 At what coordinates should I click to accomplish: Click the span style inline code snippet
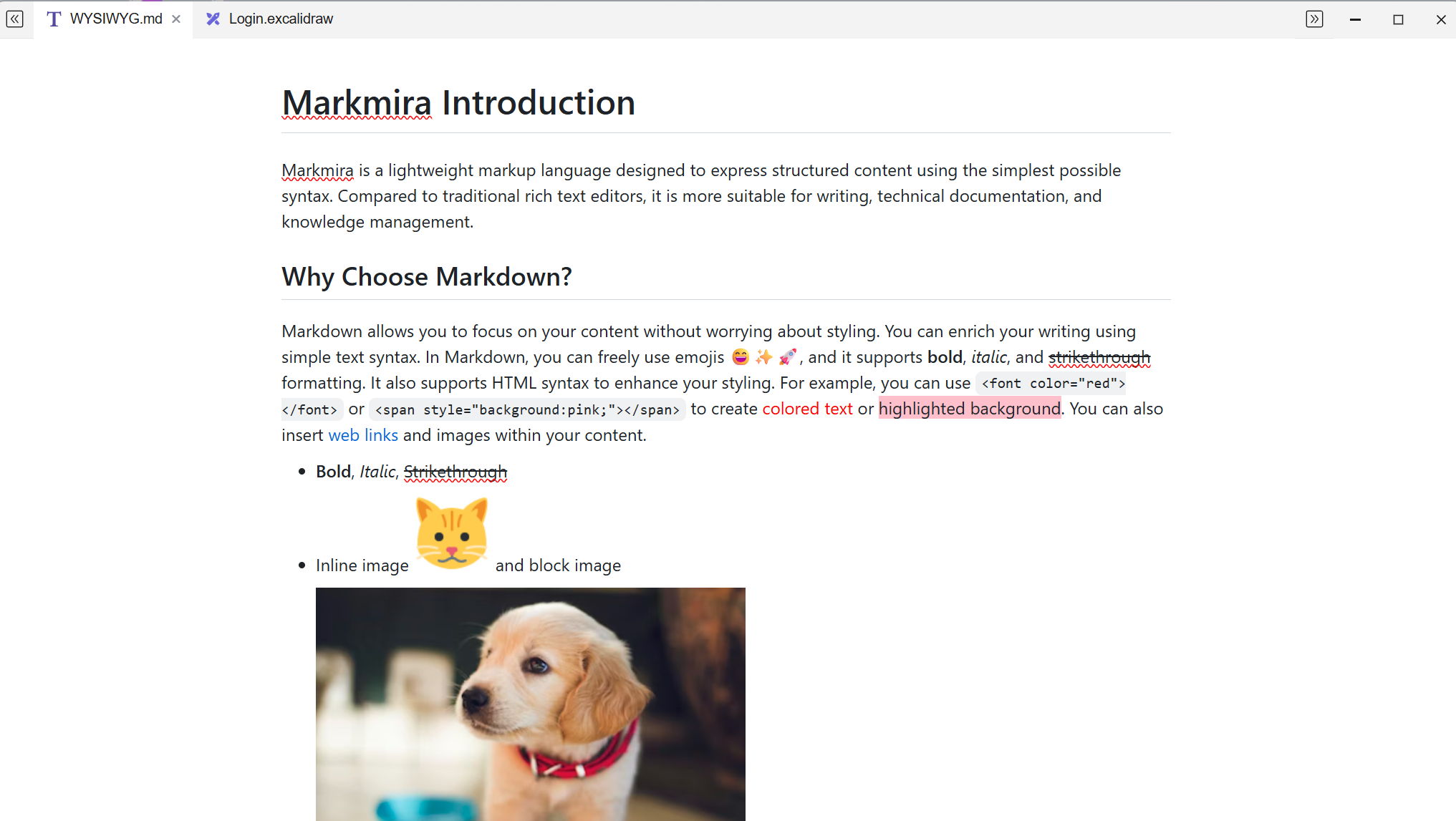(x=527, y=409)
